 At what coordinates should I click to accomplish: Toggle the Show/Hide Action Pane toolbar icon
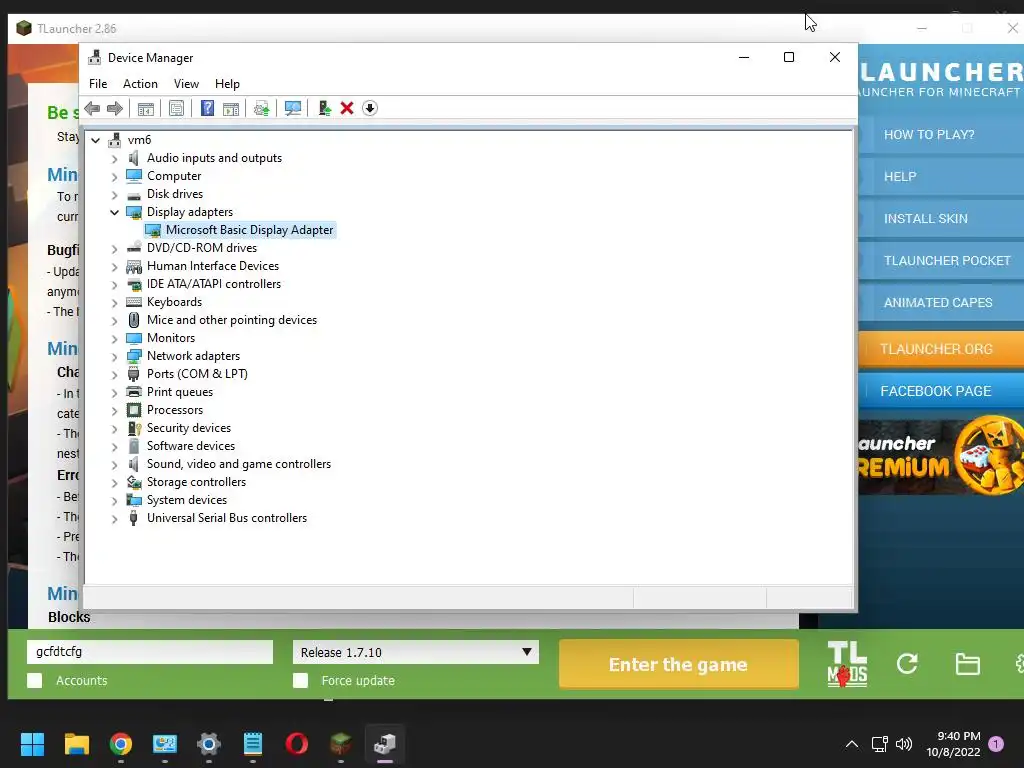point(231,108)
